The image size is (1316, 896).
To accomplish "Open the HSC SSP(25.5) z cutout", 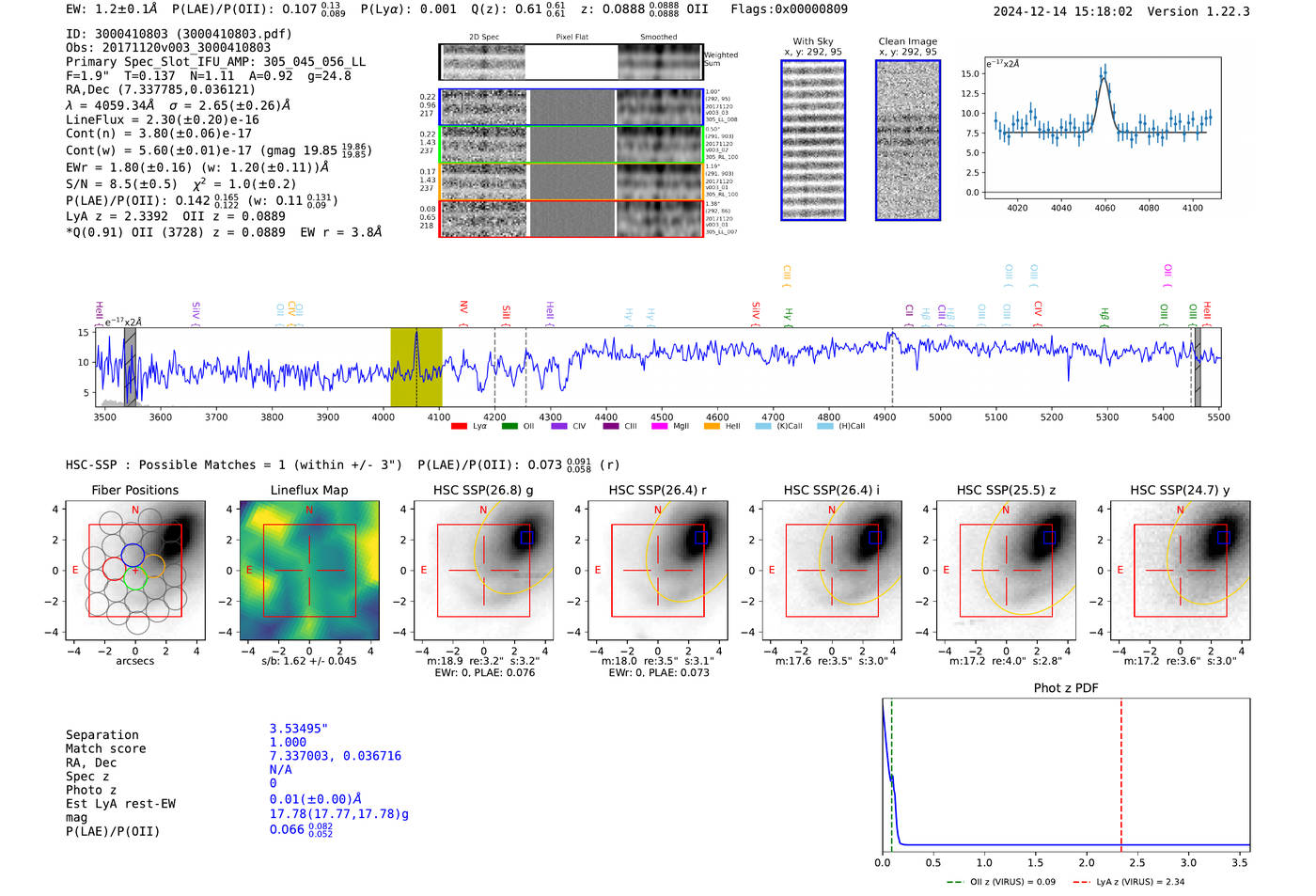I will [1006, 571].
